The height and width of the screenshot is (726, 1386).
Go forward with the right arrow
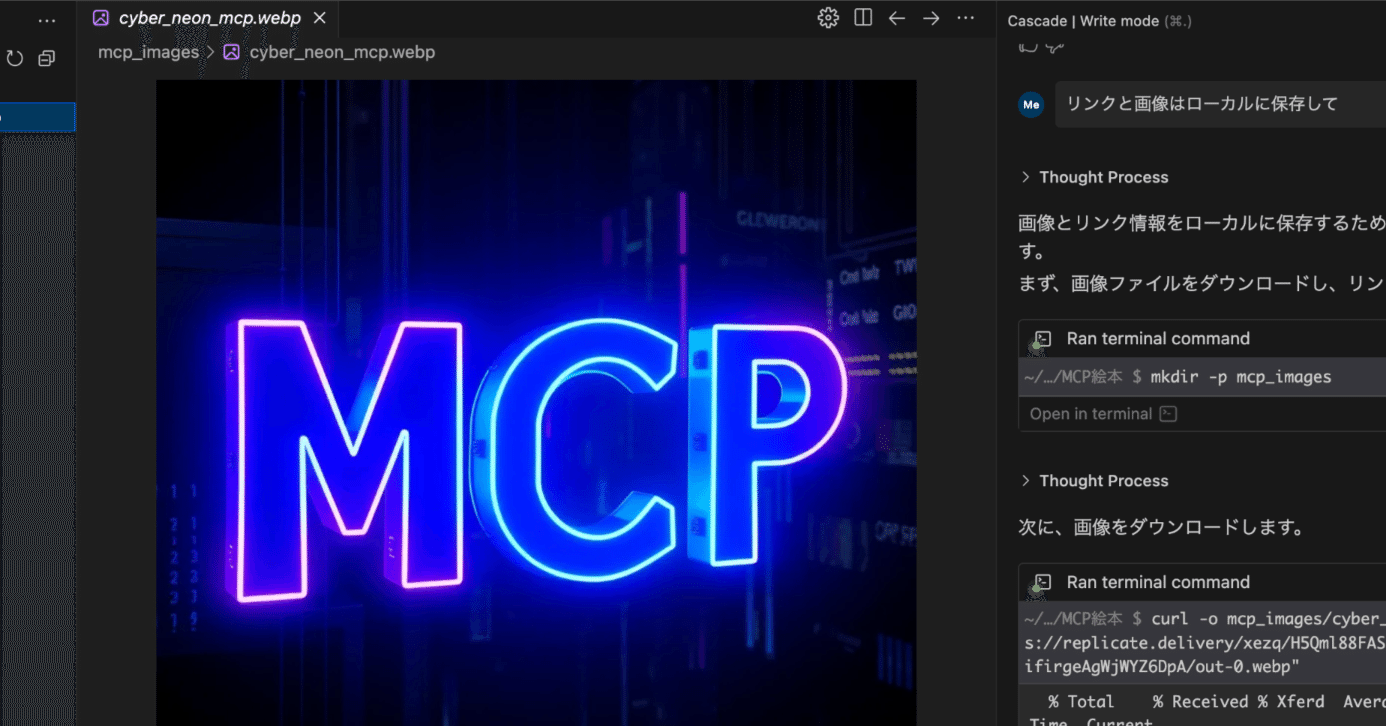(x=931, y=18)
